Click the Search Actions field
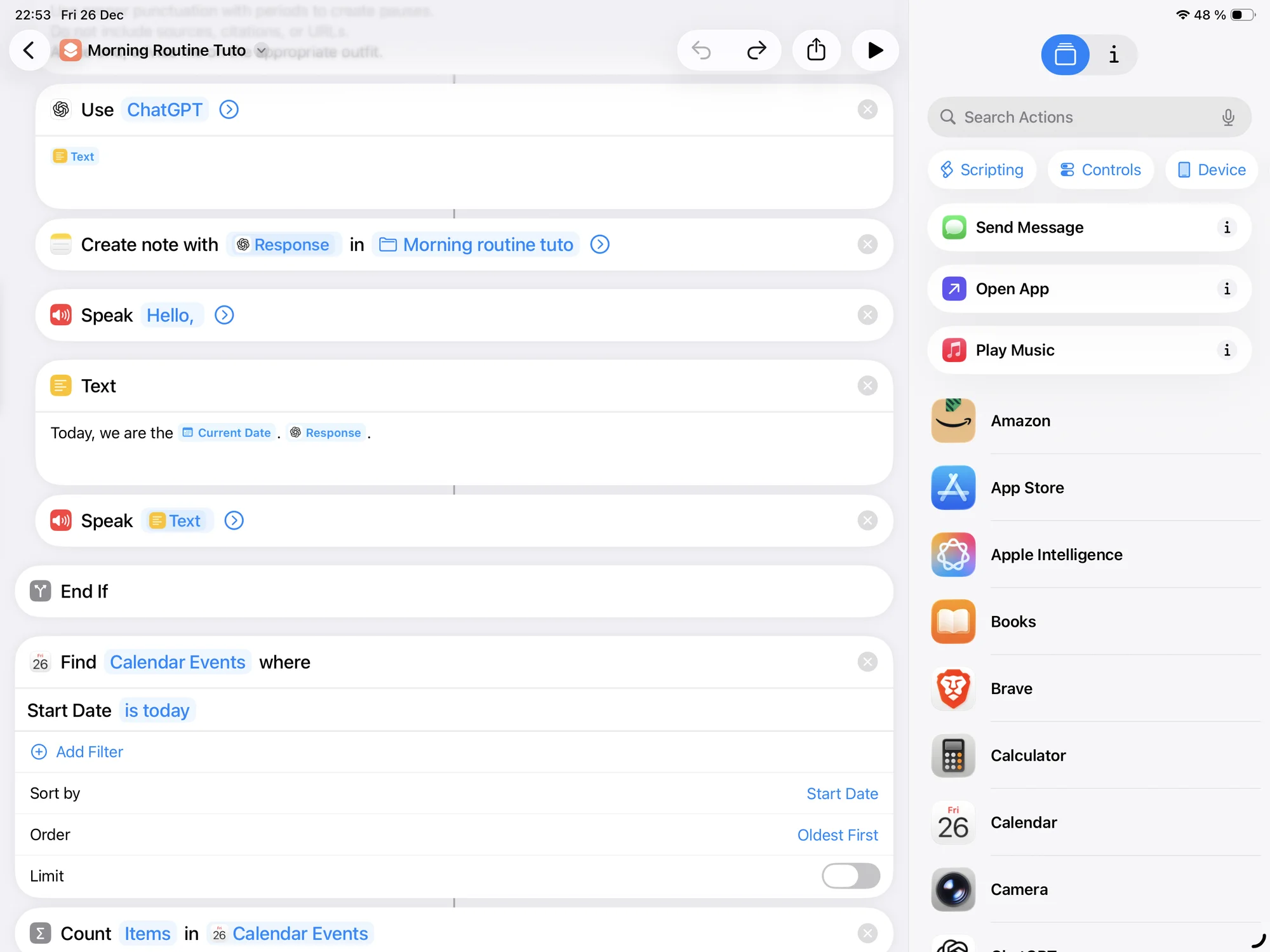 [1079, 117]
